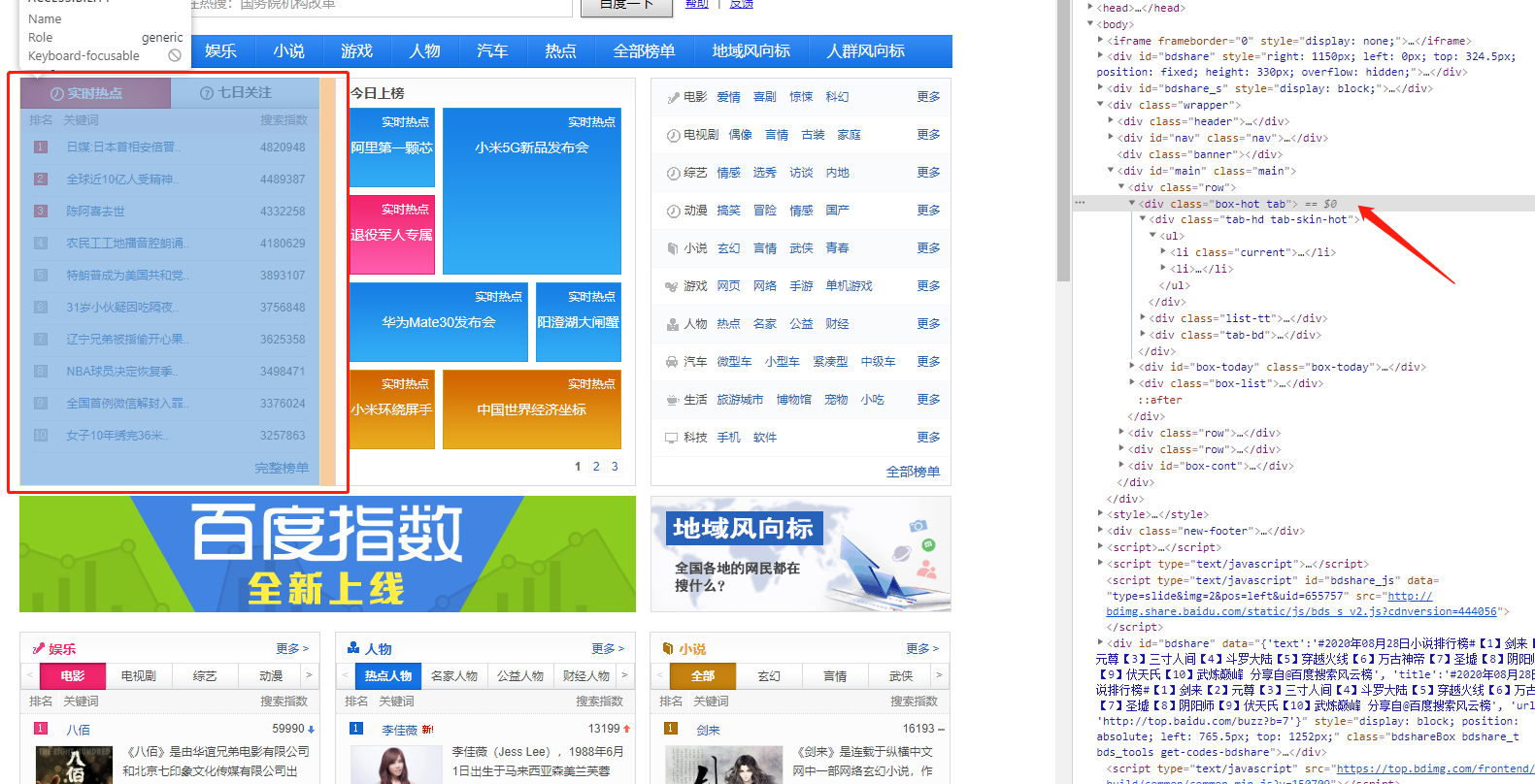Collapse the div id main node
1535x784 pixels.
click(x=1112, y=171)
